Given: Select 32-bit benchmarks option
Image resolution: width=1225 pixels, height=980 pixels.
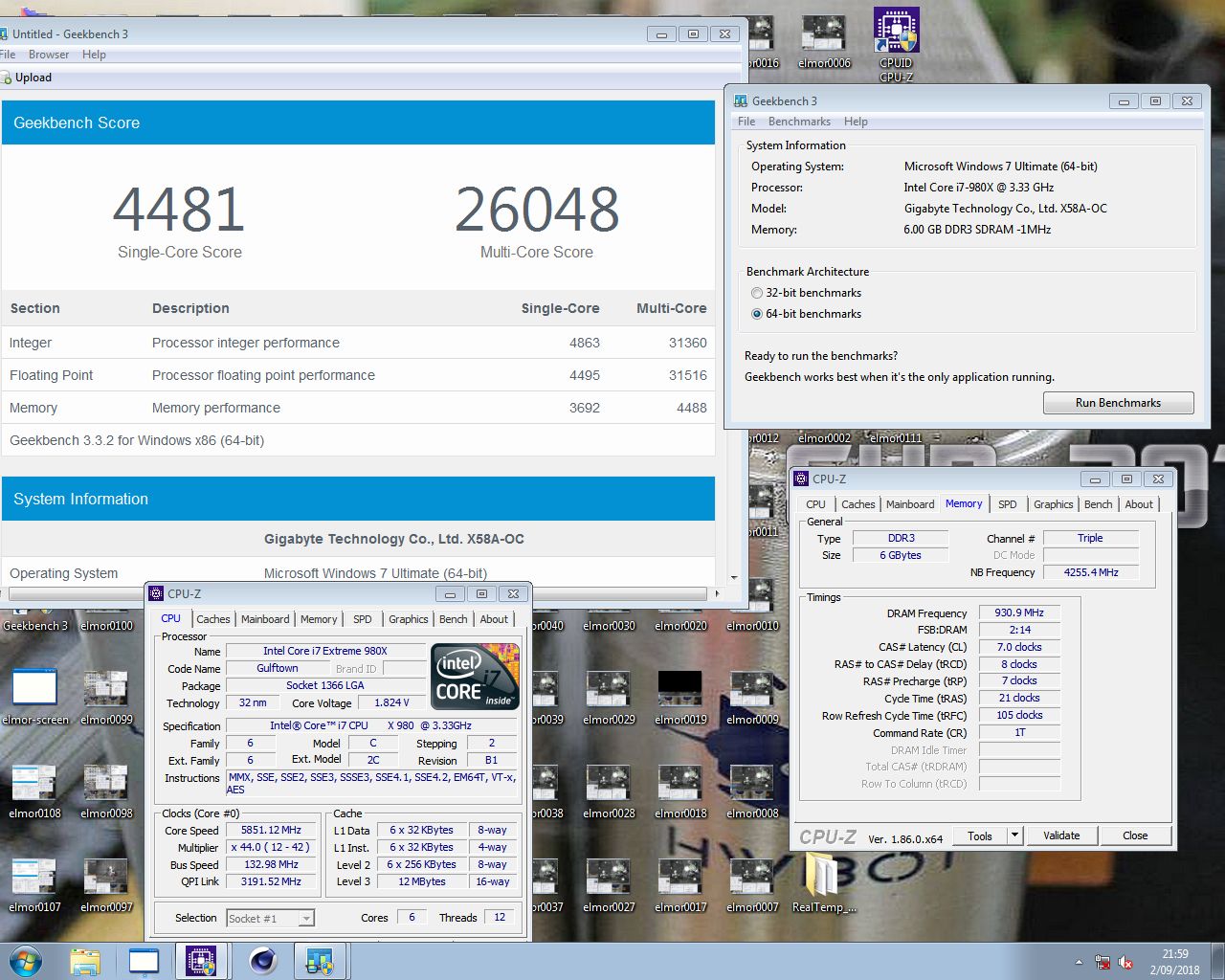Looking at the screenshot, I should click(x=806, y=293).
